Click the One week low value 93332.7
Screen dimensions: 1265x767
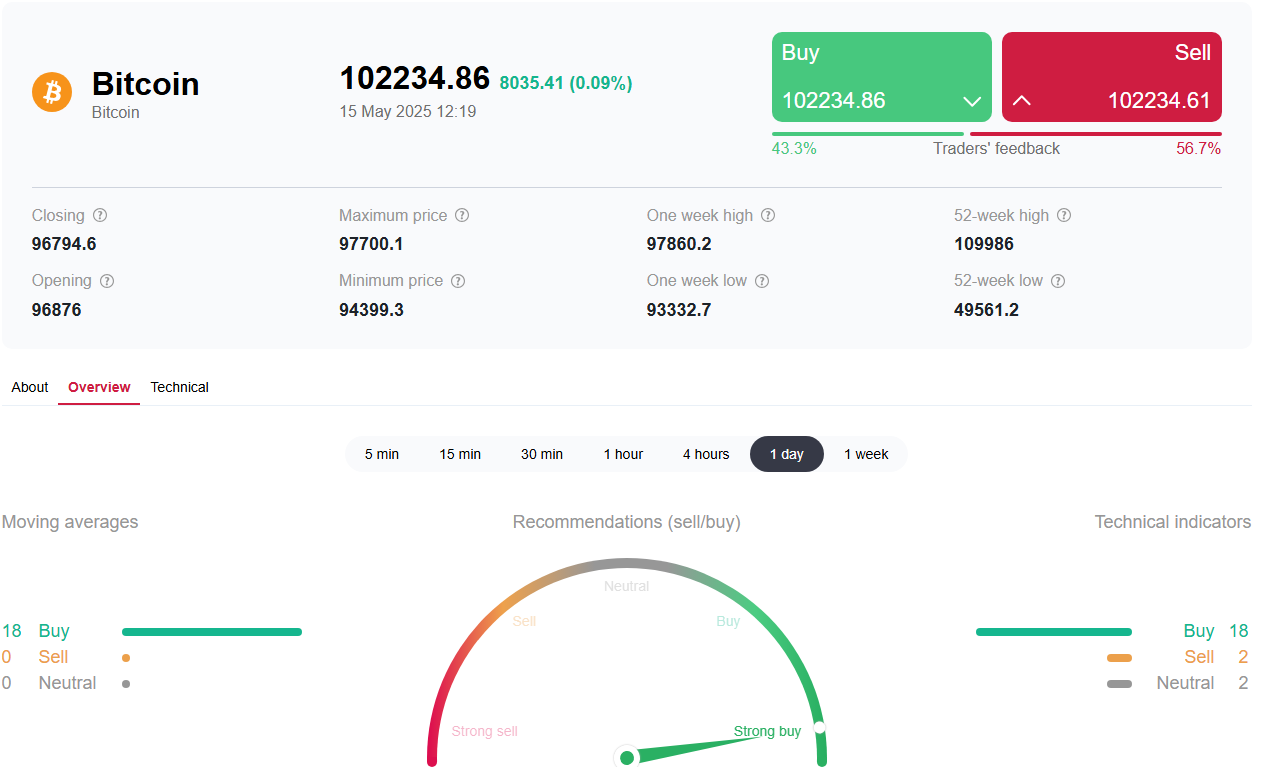(x=679, y=310)
